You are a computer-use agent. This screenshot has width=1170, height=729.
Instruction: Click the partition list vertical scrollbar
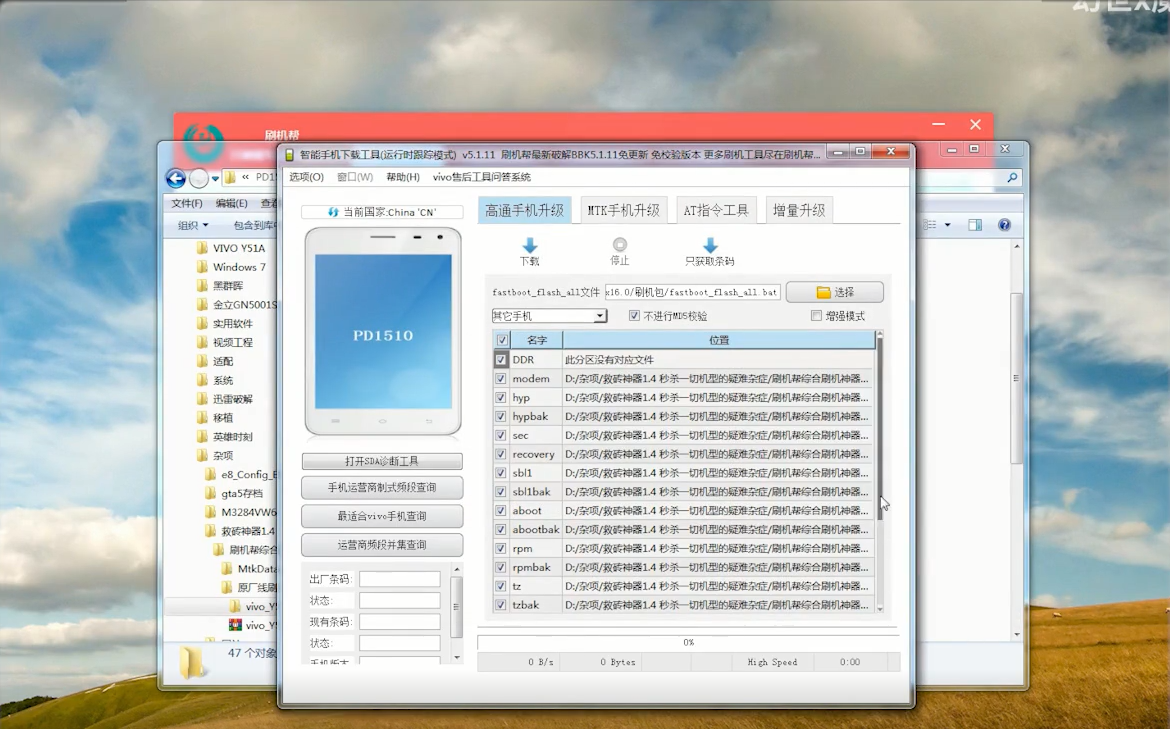[x=880, y=472]
